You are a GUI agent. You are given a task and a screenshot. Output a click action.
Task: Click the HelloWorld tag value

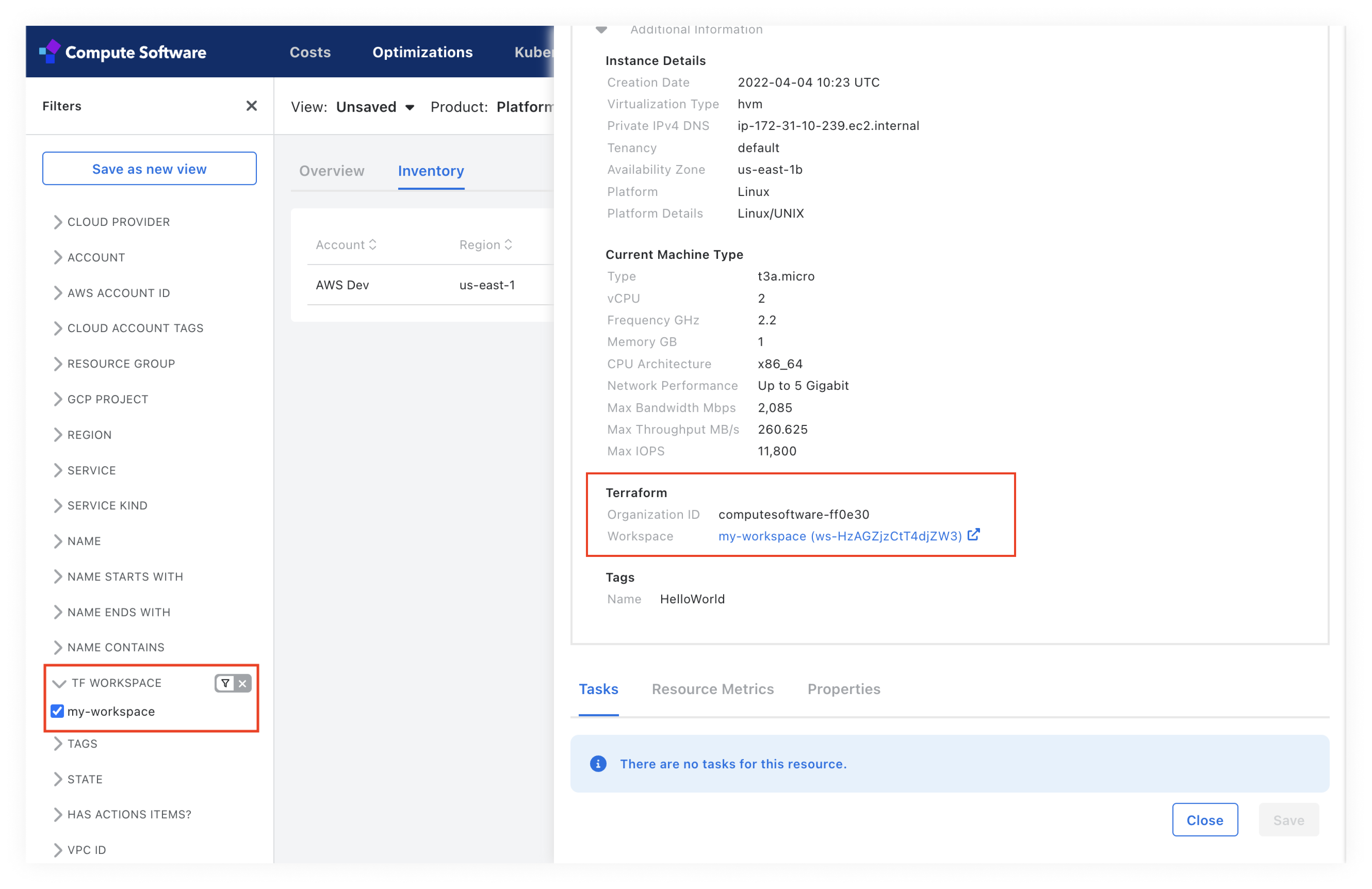point(692,599)
